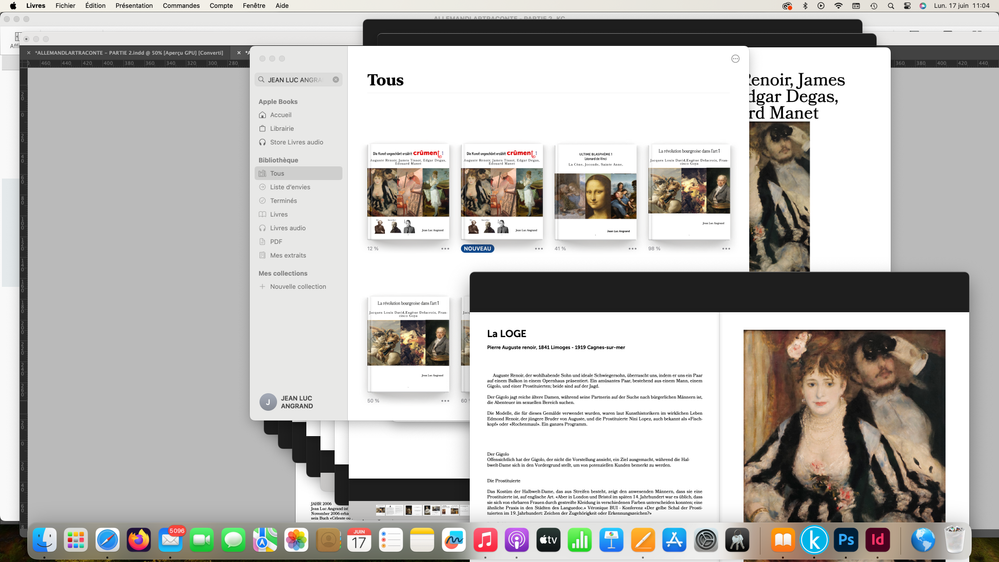Screen dimensions: 999x562
Task: Open Mail with 5096 badge in Dock
Action: 170,540
